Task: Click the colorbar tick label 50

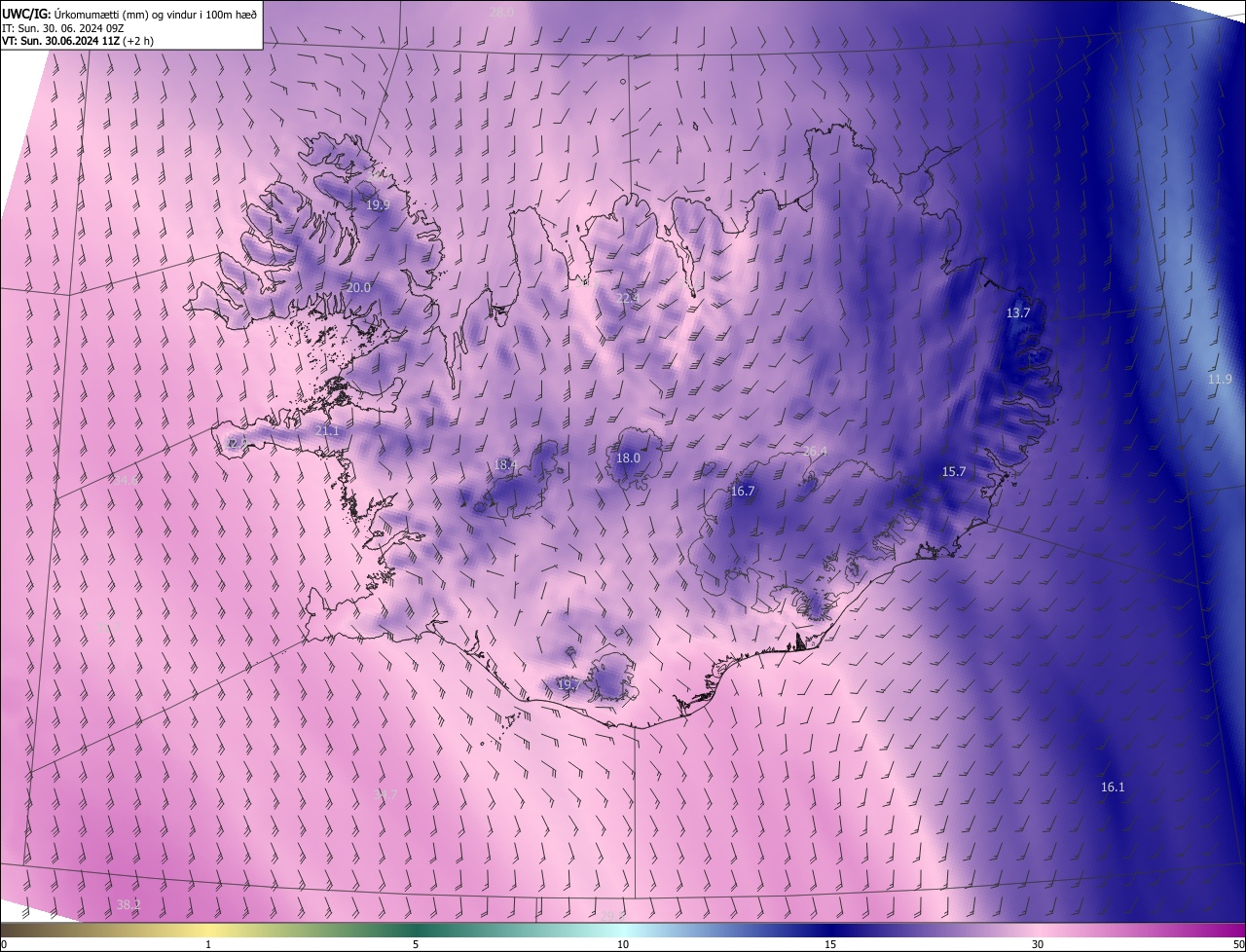Action: coord(1238,945)
